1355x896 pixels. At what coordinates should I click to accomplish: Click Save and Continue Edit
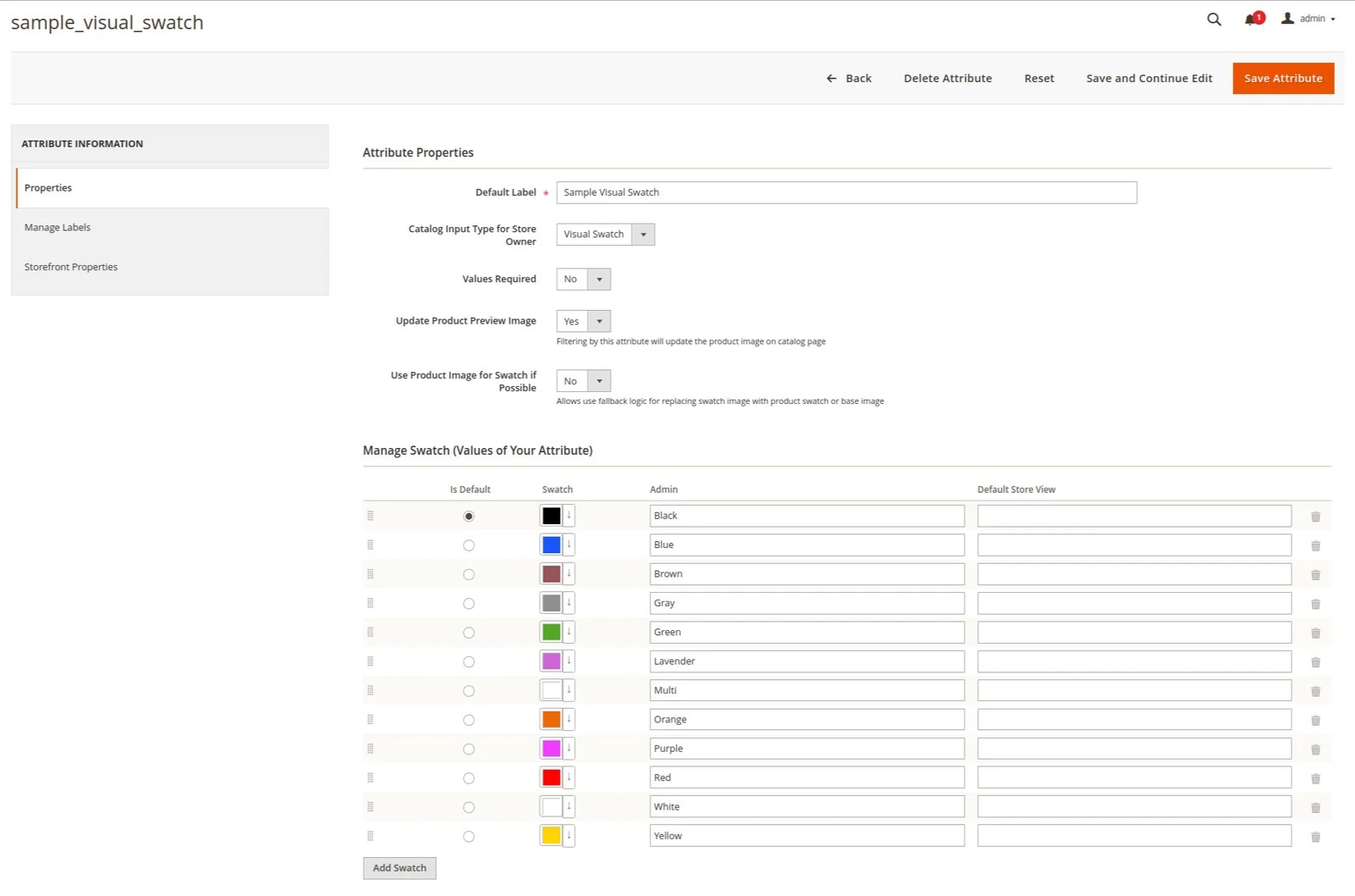pos(1149,79)
